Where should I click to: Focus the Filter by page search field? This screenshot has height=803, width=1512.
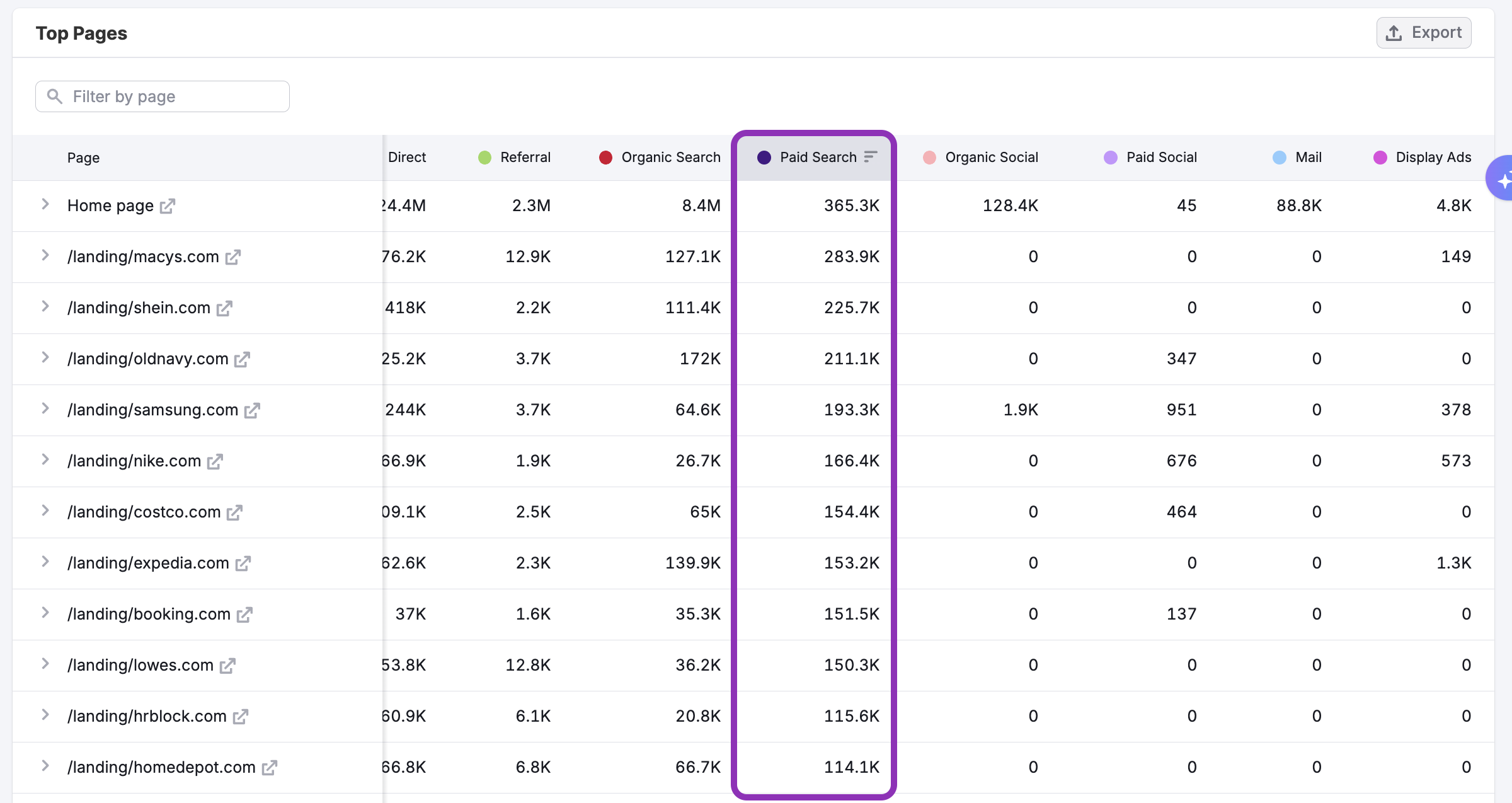[x=163, y=96]
